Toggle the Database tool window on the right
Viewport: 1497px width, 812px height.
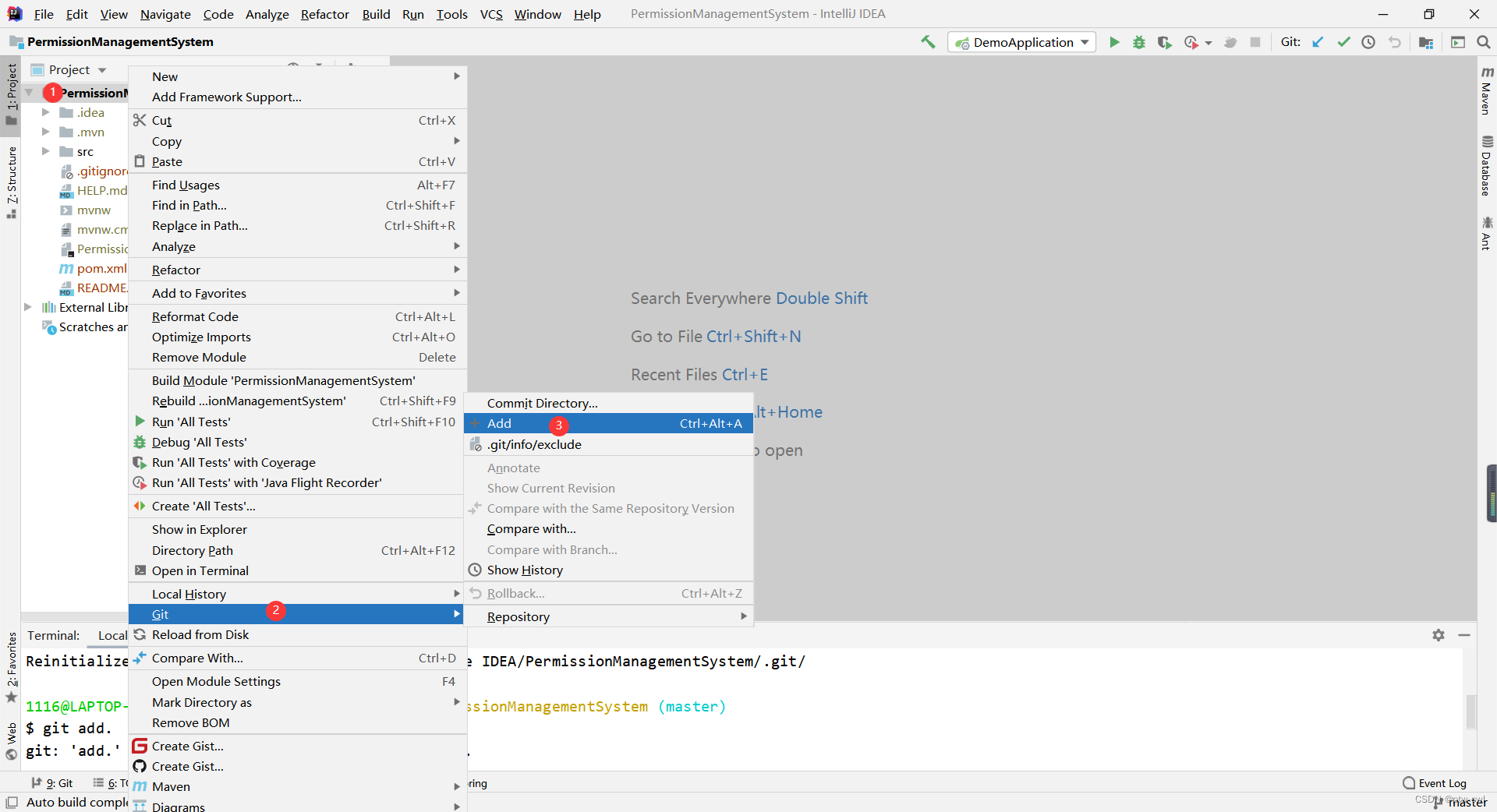(x=1487, y=166)
